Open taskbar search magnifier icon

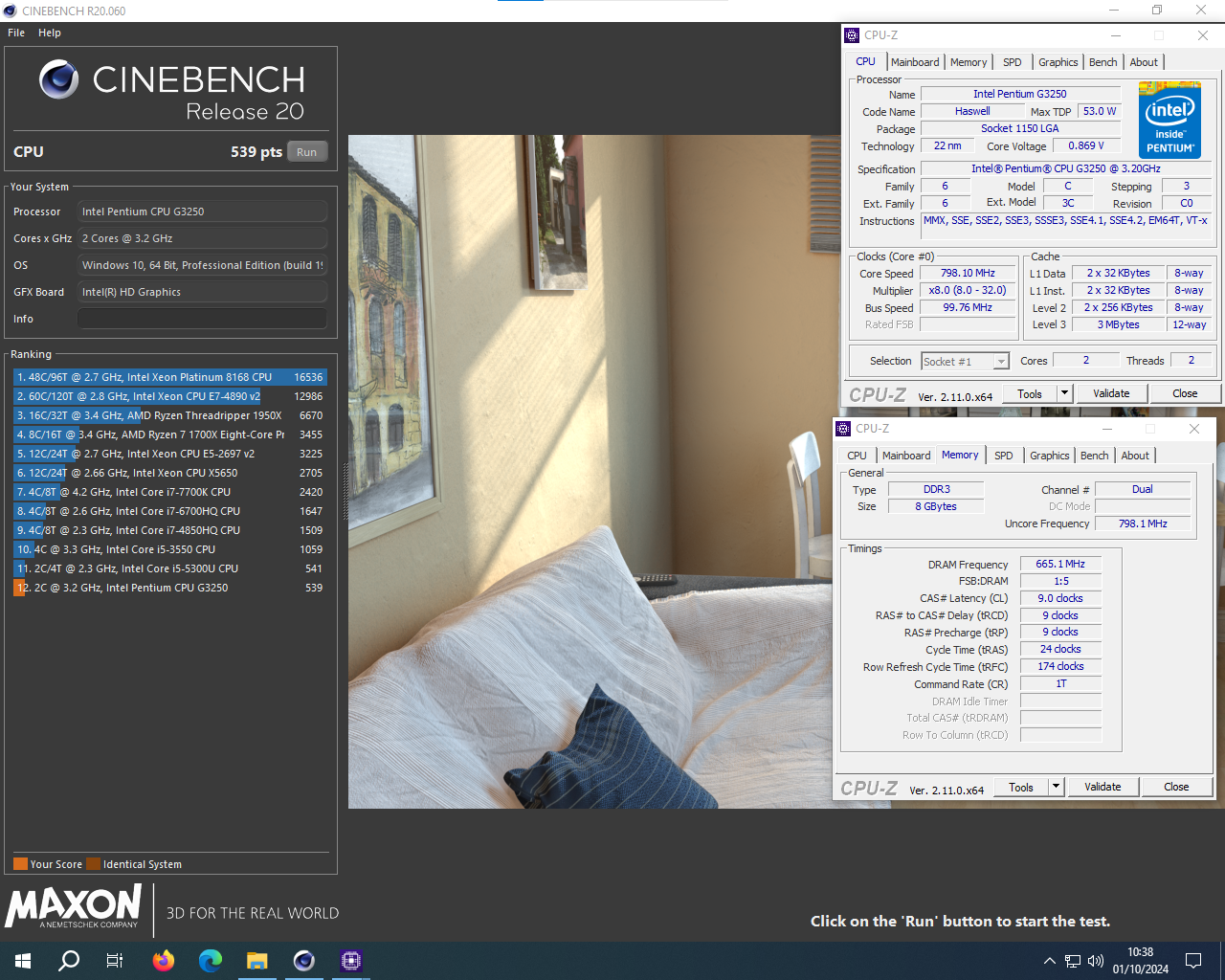(69, 961)
